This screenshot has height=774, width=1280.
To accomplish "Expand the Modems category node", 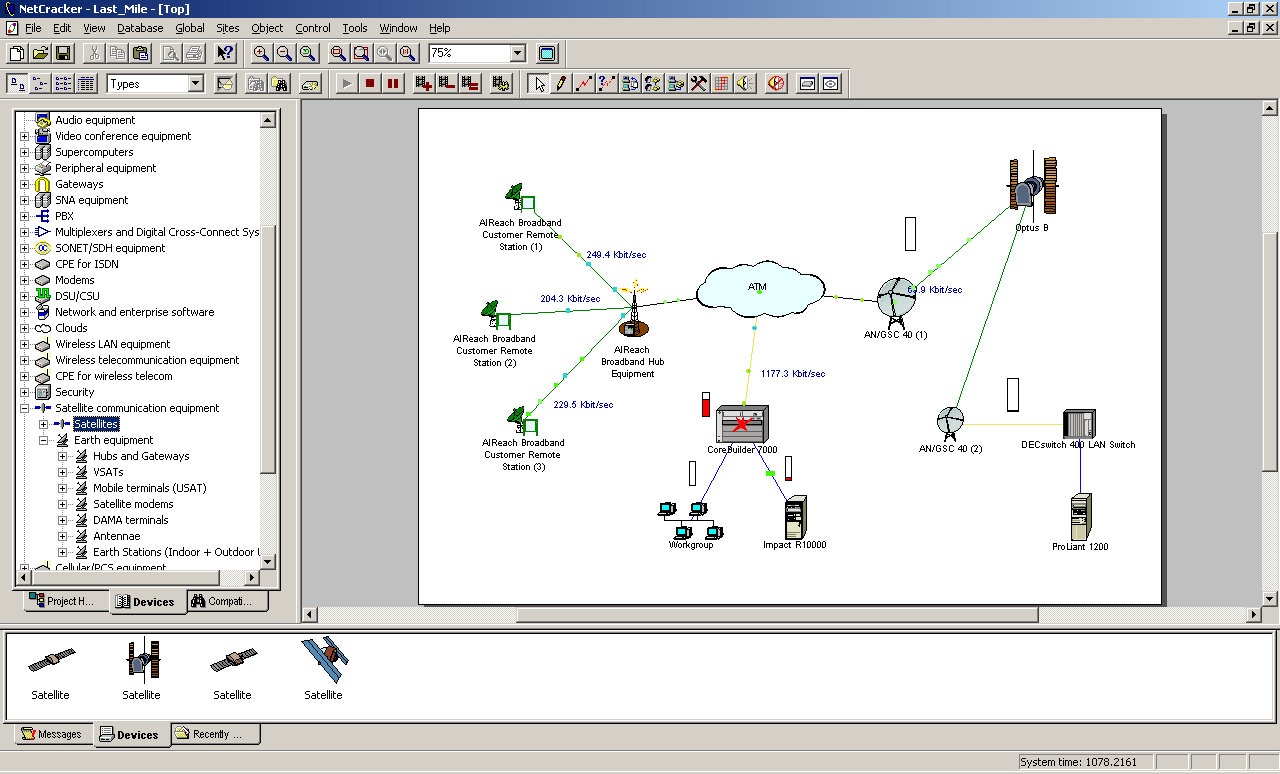I will (x=25, y=280).
